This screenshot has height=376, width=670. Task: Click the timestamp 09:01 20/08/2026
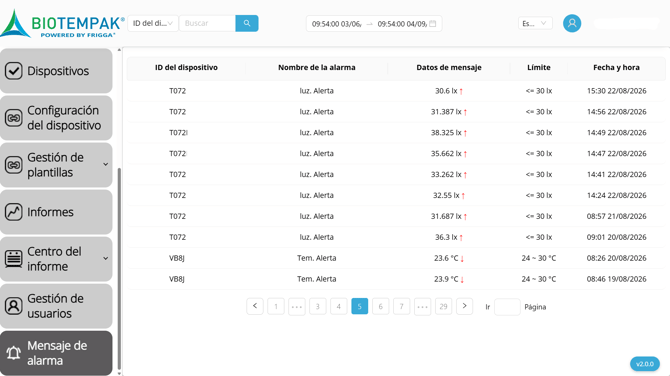pos(616,238)
